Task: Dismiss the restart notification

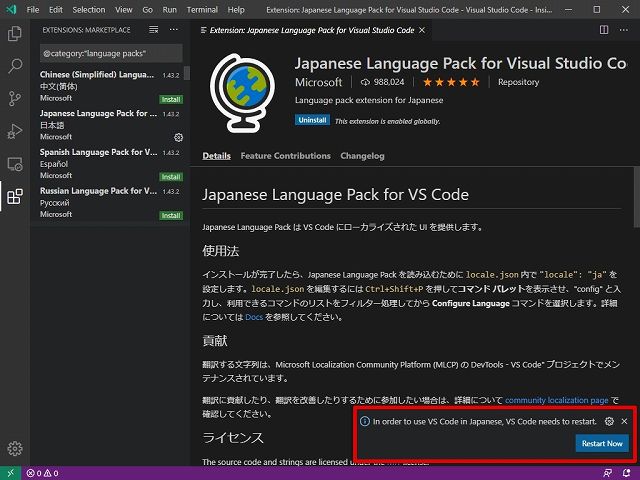Action: (624, 421)
